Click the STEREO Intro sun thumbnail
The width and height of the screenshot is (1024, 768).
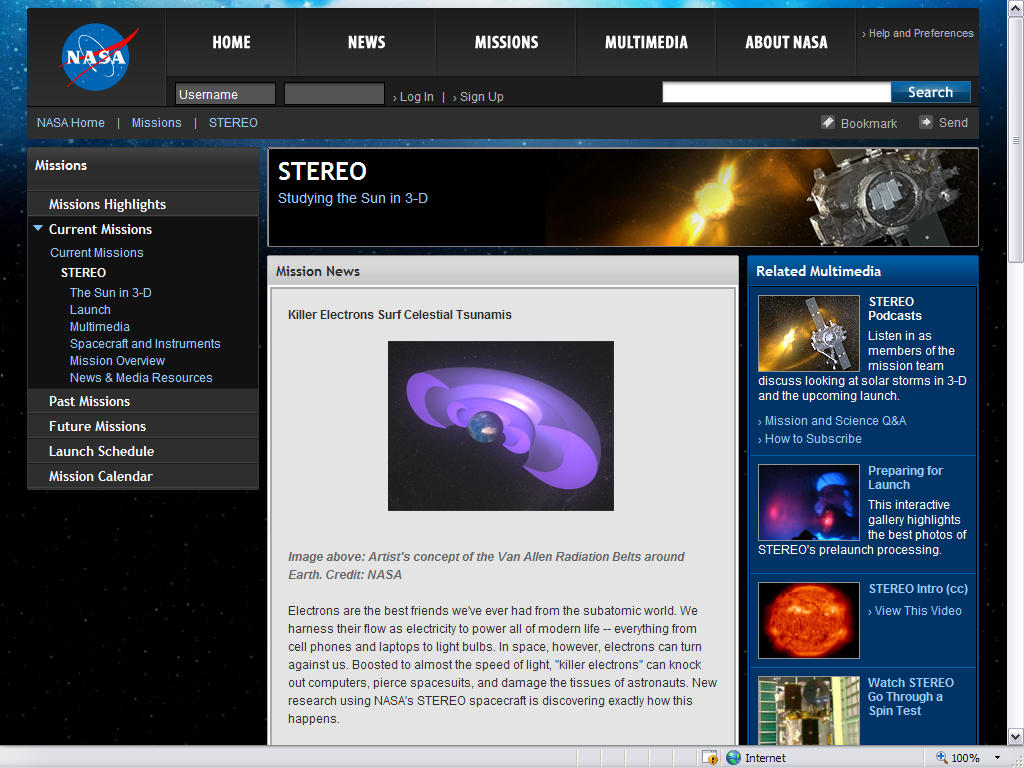pyautogui.click(x=808, y=620)
